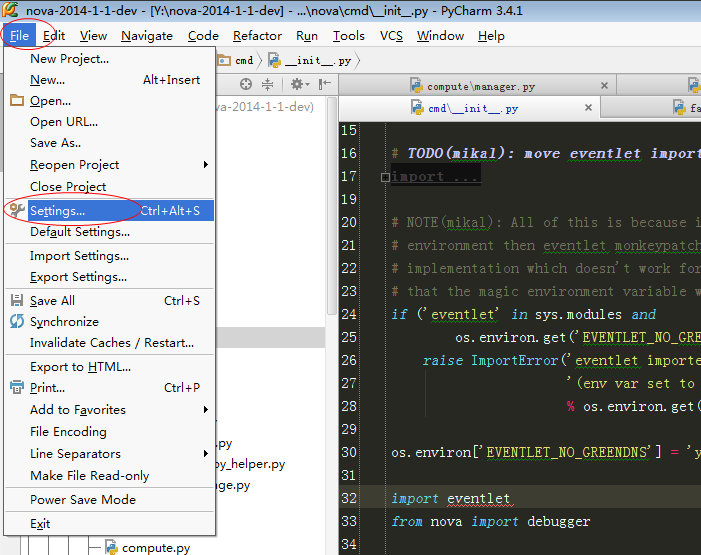Choose File Encoding menu item
This screenshot has width=701, height=555.
(110, 432)
